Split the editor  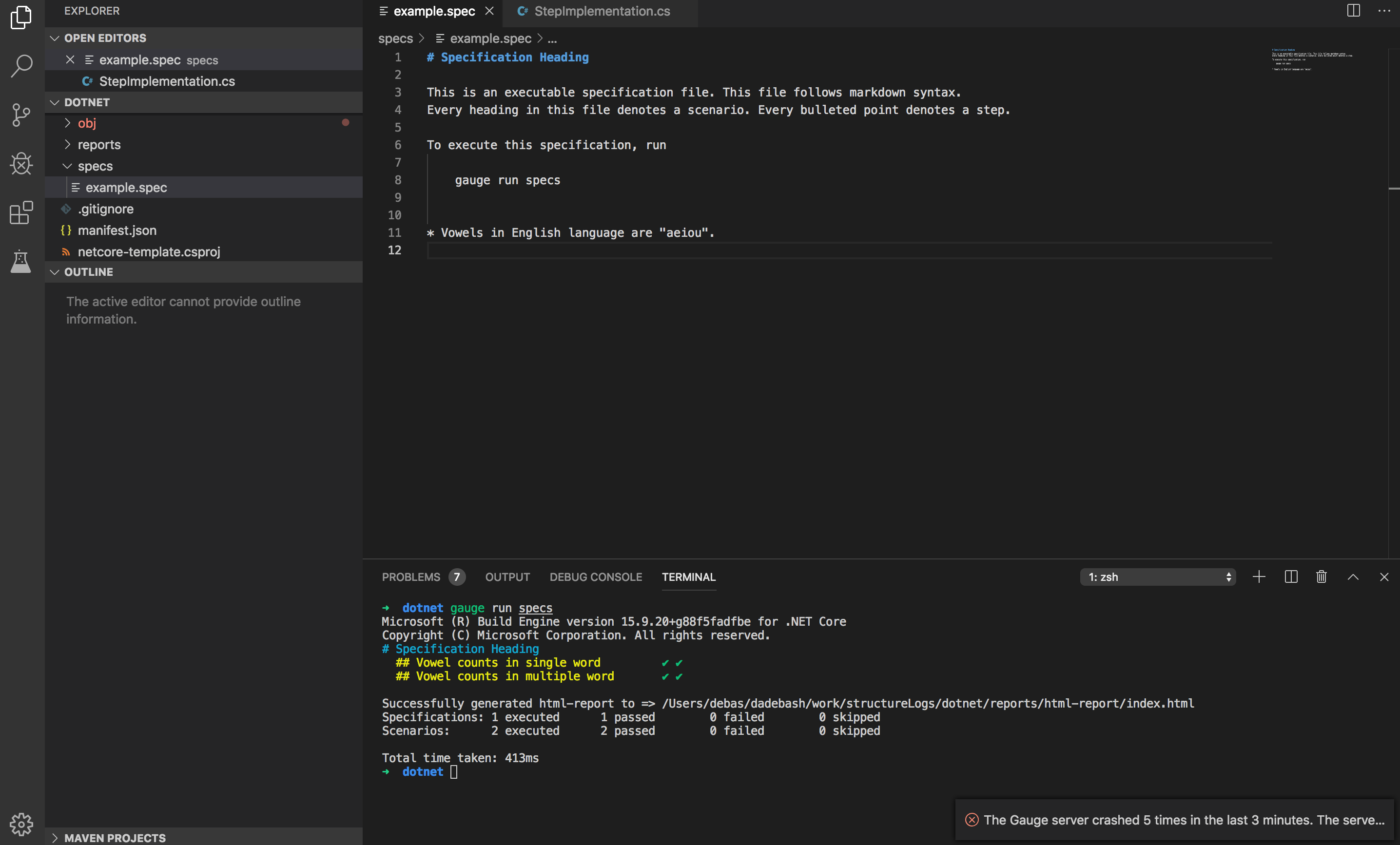[1353, 11]
